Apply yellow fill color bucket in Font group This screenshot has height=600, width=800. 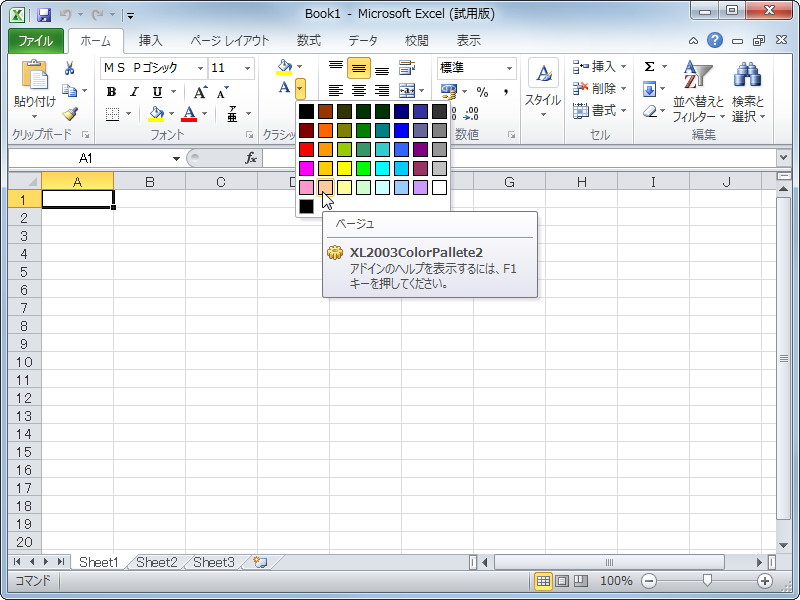tap(156, 114)
